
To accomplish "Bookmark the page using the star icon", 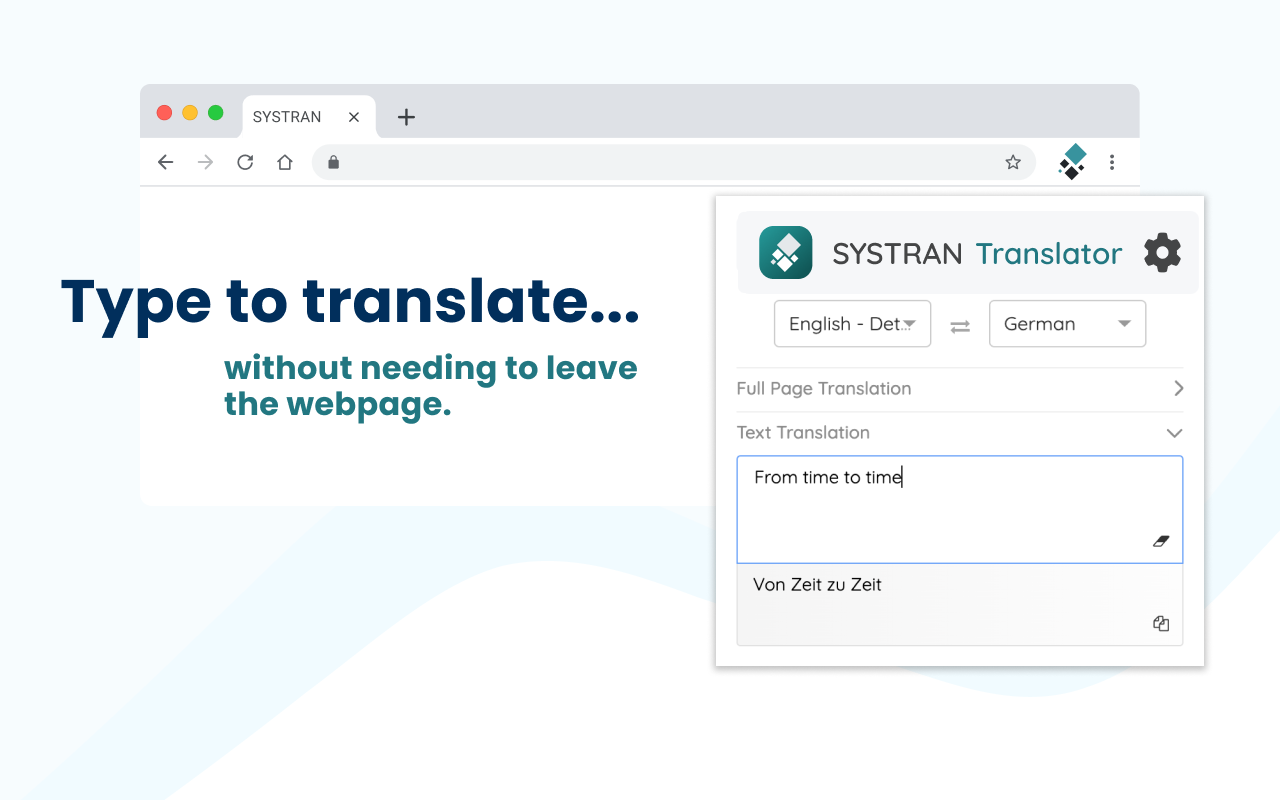I will tap(1012, 161).
